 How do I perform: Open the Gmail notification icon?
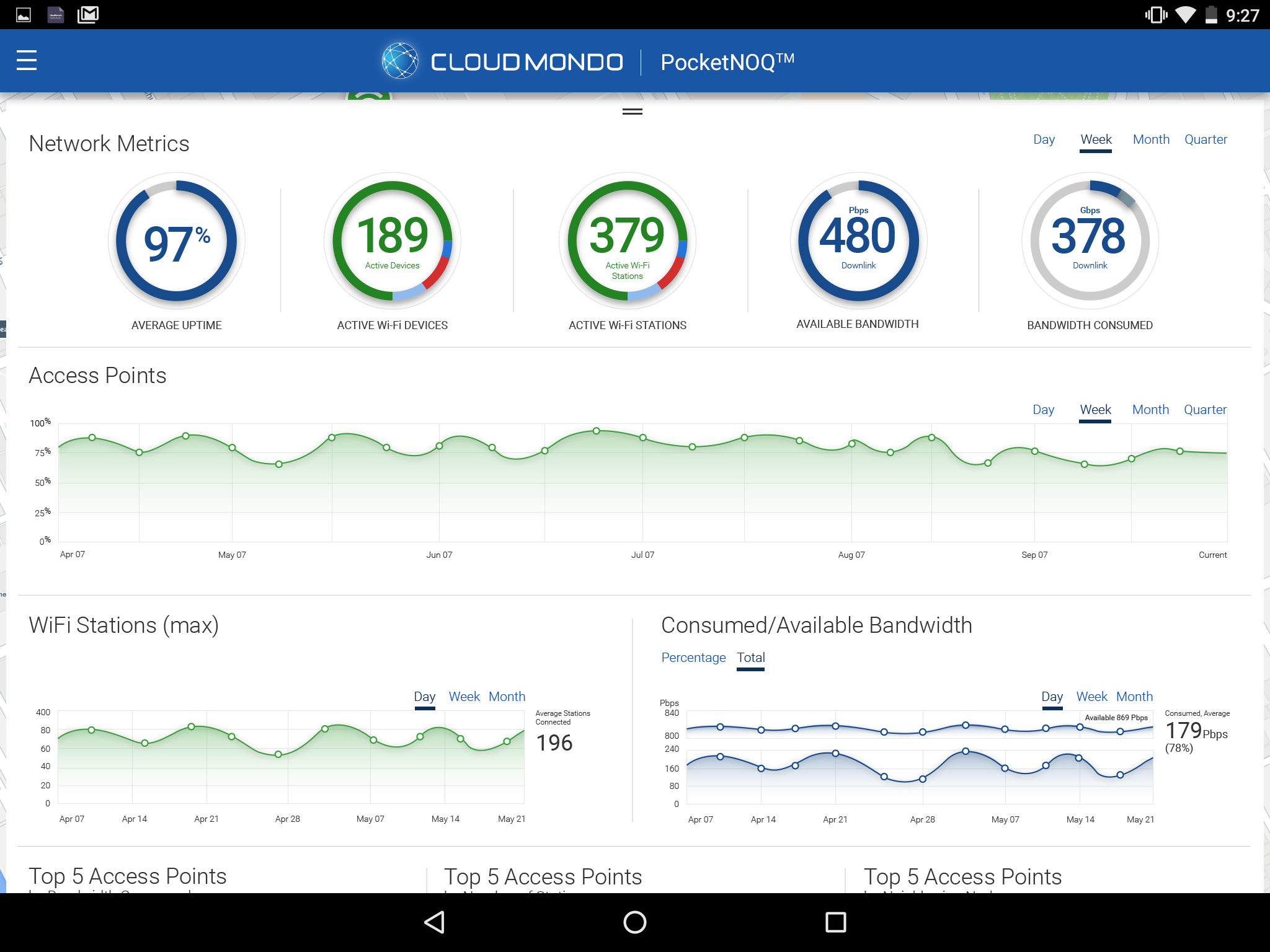pos(88,14)
